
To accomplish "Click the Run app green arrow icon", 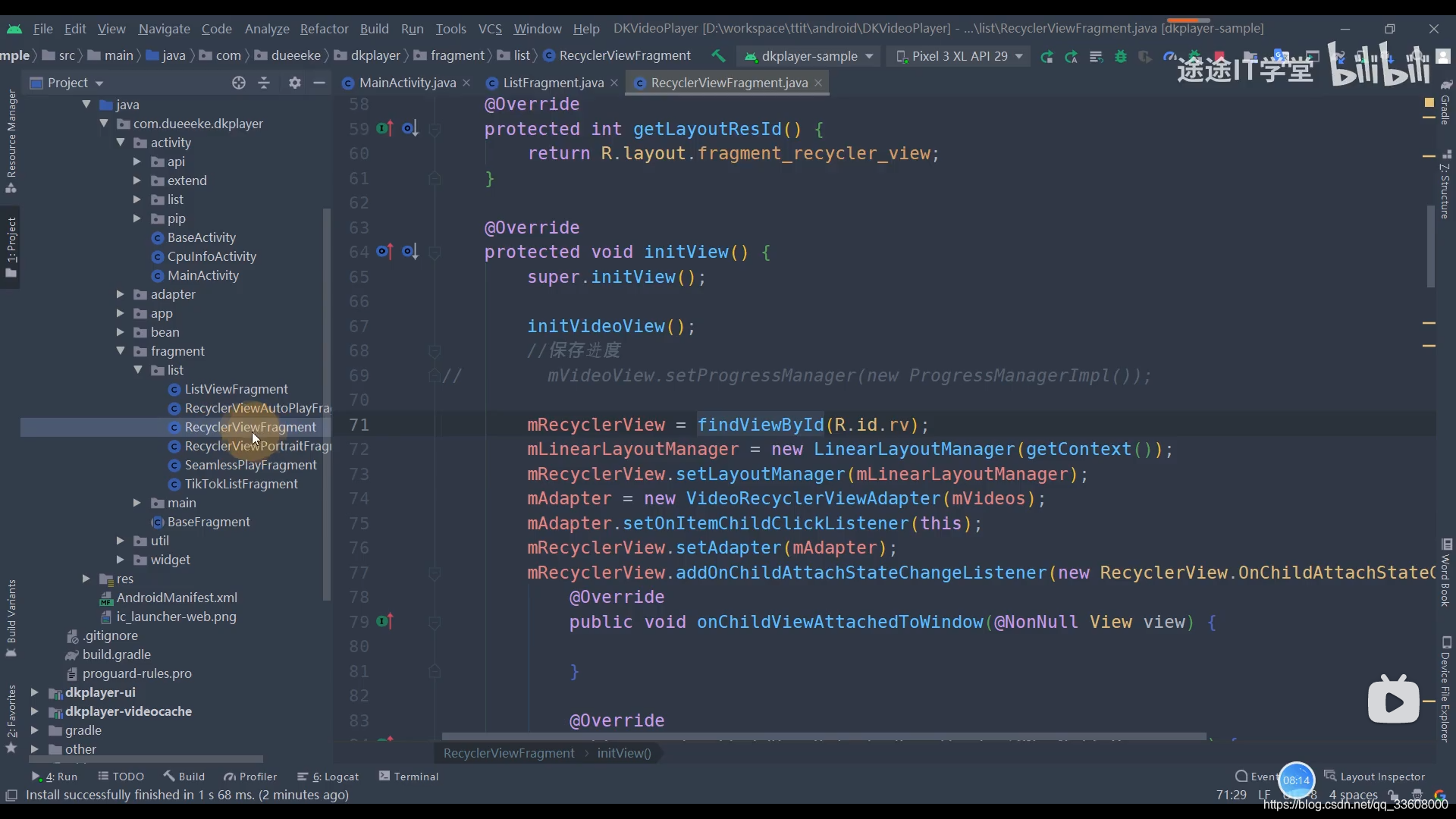I will pos(1046,57).
